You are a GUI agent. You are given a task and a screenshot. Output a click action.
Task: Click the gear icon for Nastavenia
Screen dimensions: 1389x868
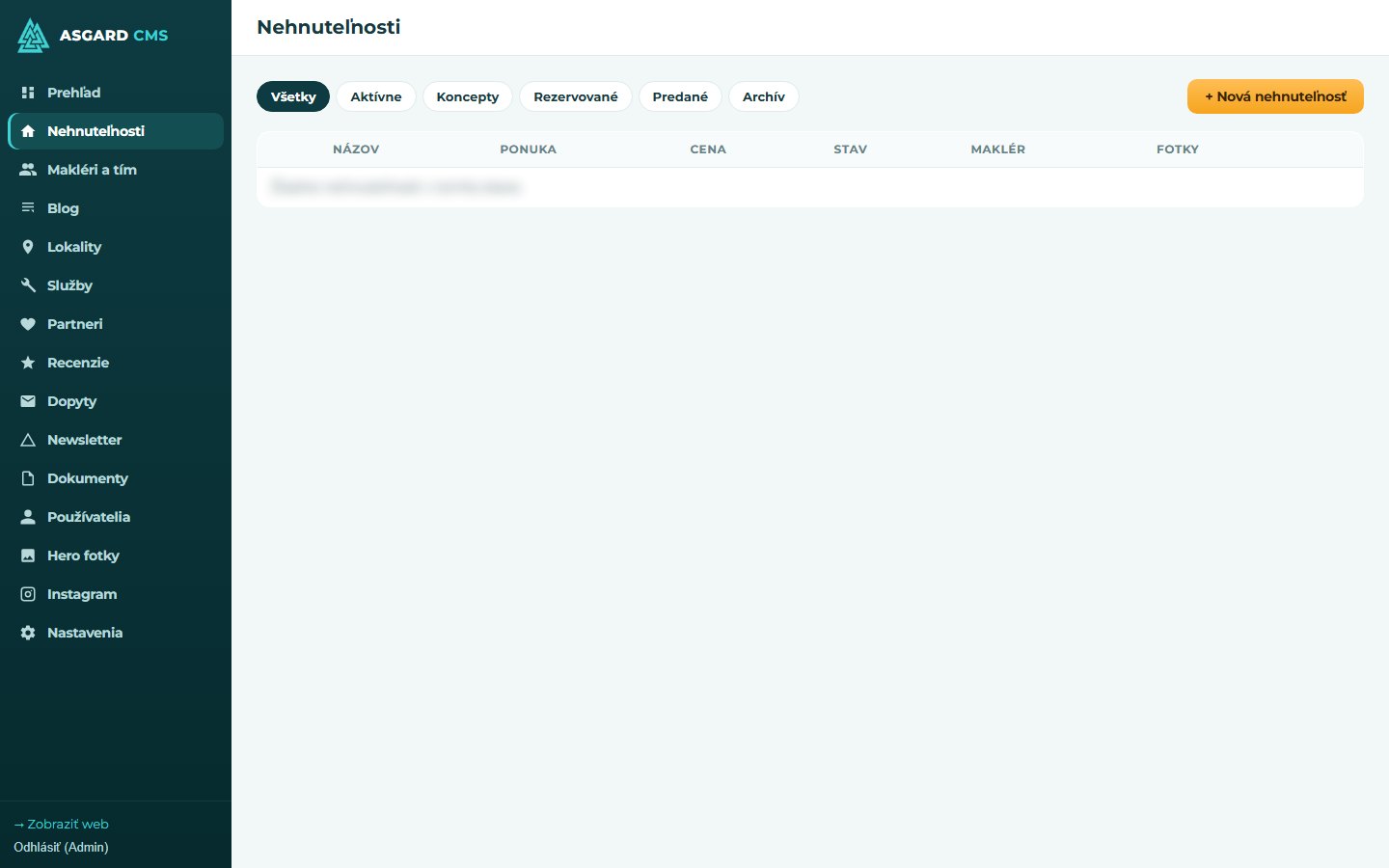(28, 633)
